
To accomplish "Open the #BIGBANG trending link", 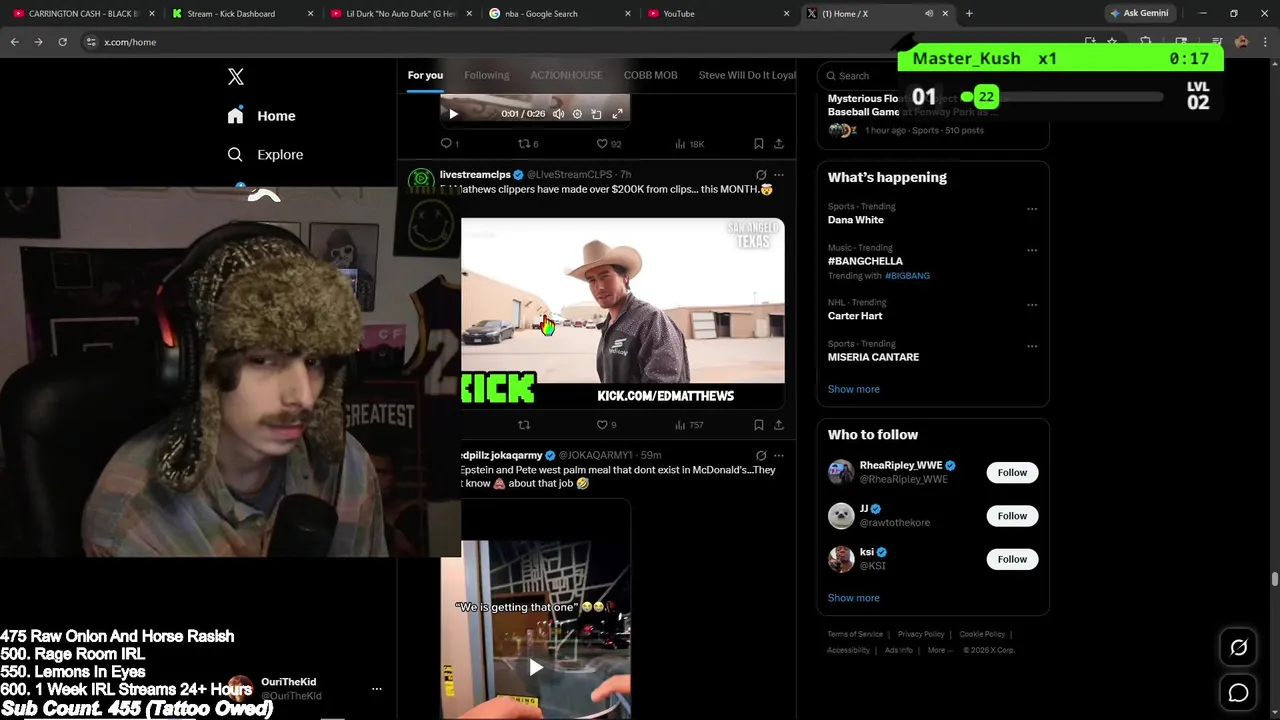I will tap(907, 275).
